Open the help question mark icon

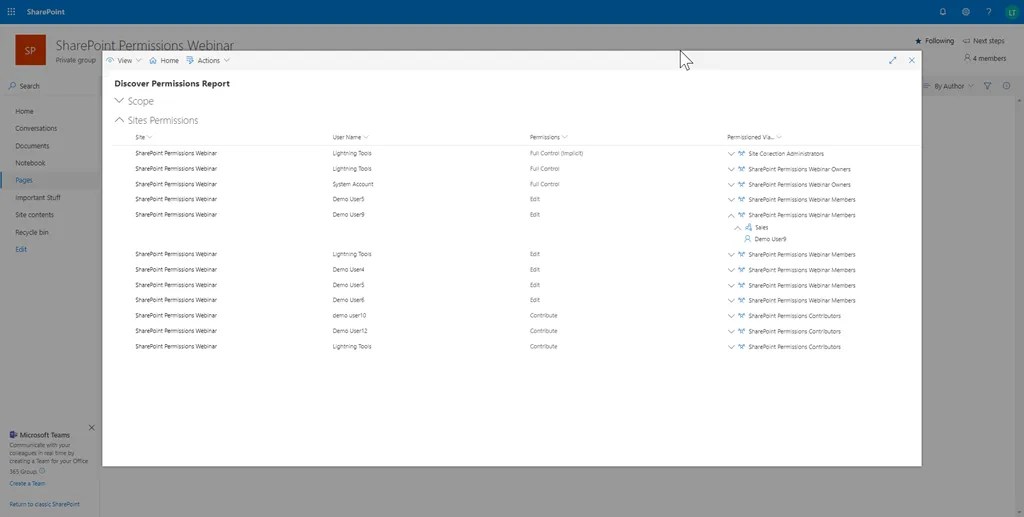(988, 12)
